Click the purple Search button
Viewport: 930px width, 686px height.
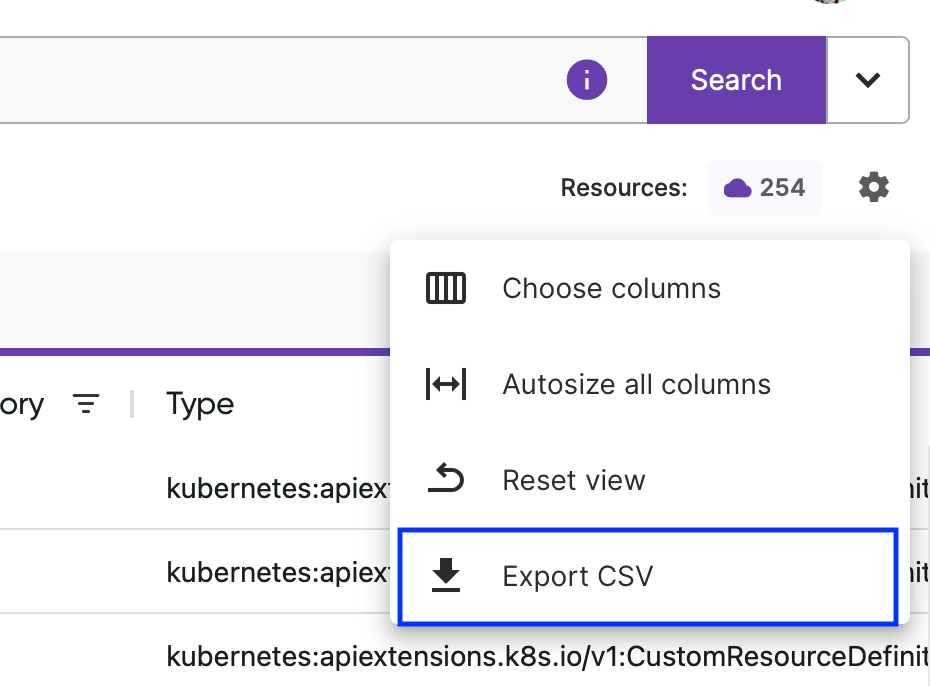tap(736, 80)
